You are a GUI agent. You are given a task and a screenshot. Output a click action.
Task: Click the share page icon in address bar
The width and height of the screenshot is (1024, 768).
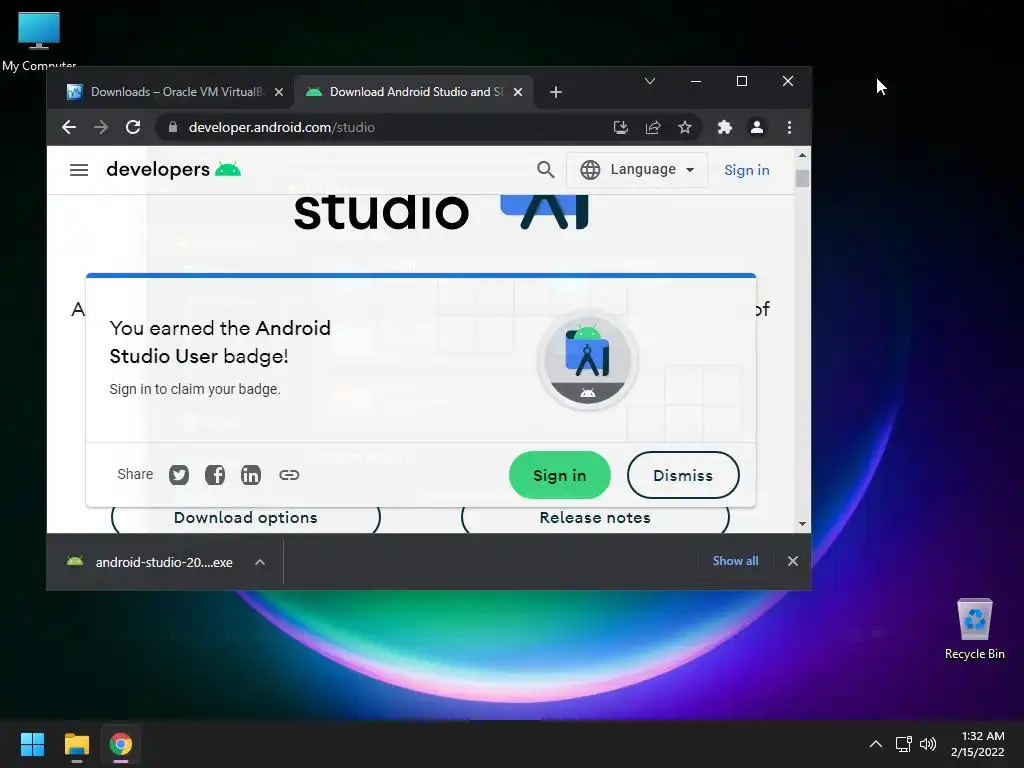coord(653,127)
